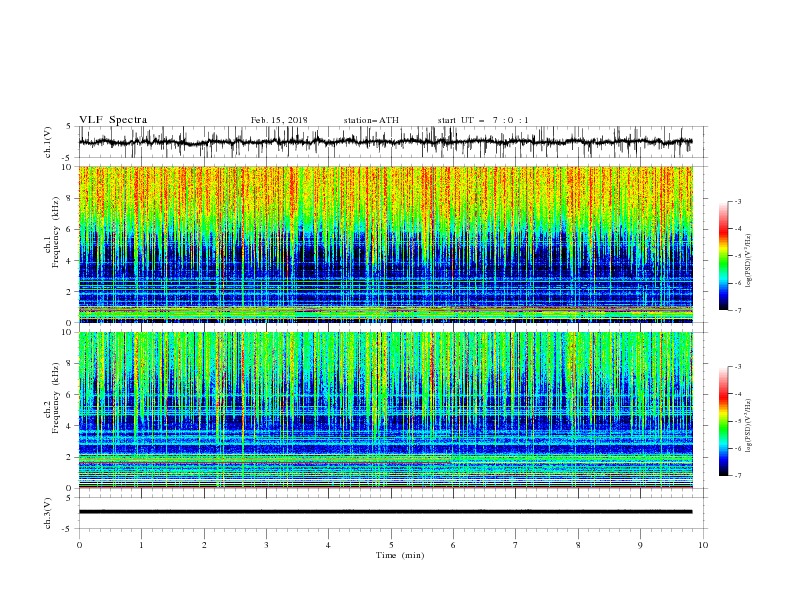Click the ch.2 spectrogram panel

pyautogui.click(x=386, y=410)
